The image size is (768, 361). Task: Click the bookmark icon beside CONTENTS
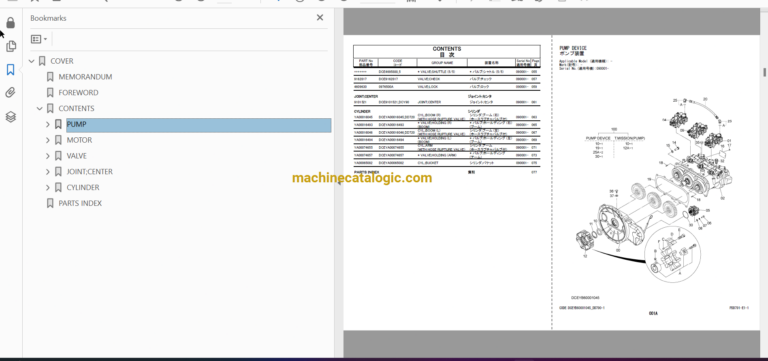tap(50, 108)
